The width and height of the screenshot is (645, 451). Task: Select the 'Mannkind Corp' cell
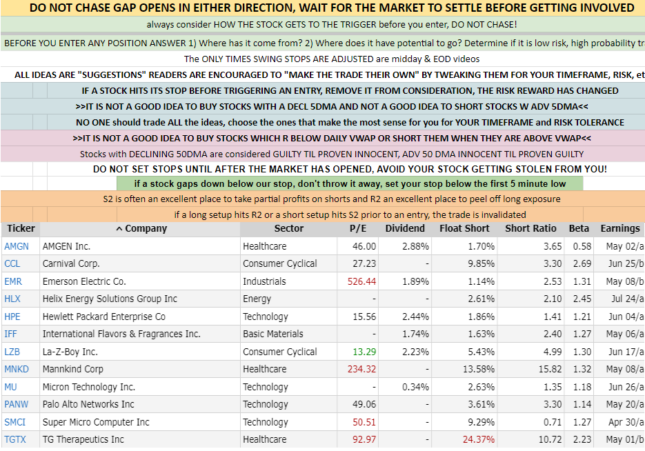click(x=140, y=369)
